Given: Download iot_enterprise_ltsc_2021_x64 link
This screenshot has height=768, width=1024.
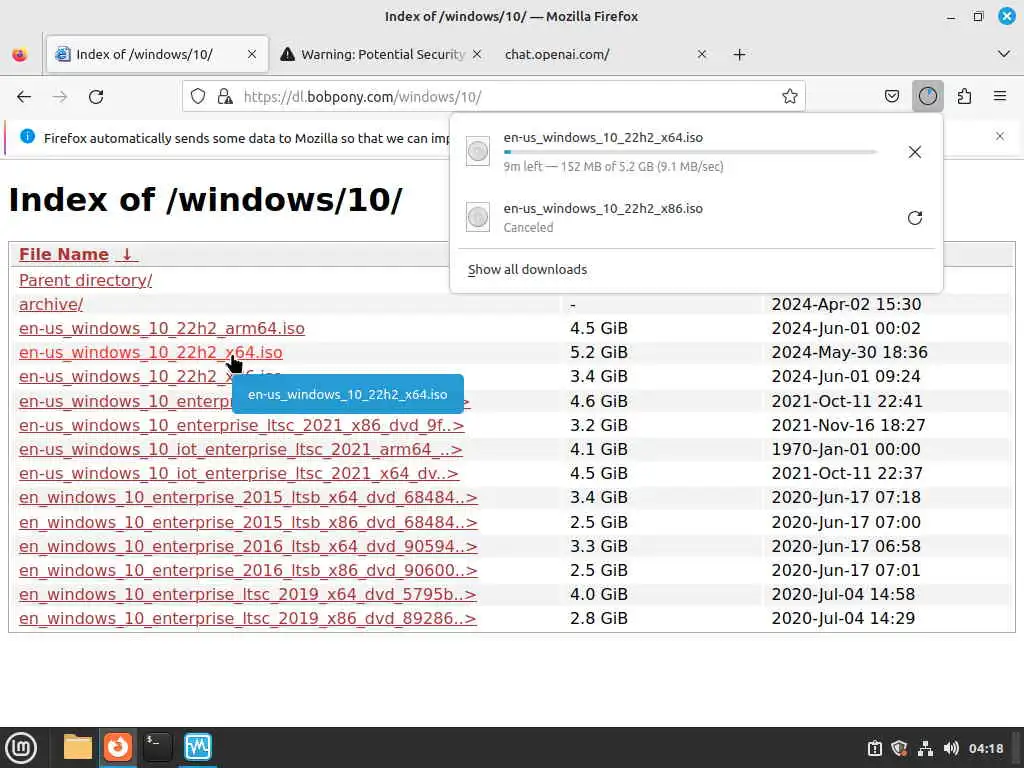Looking at the screenshot, I should [239, 473].
